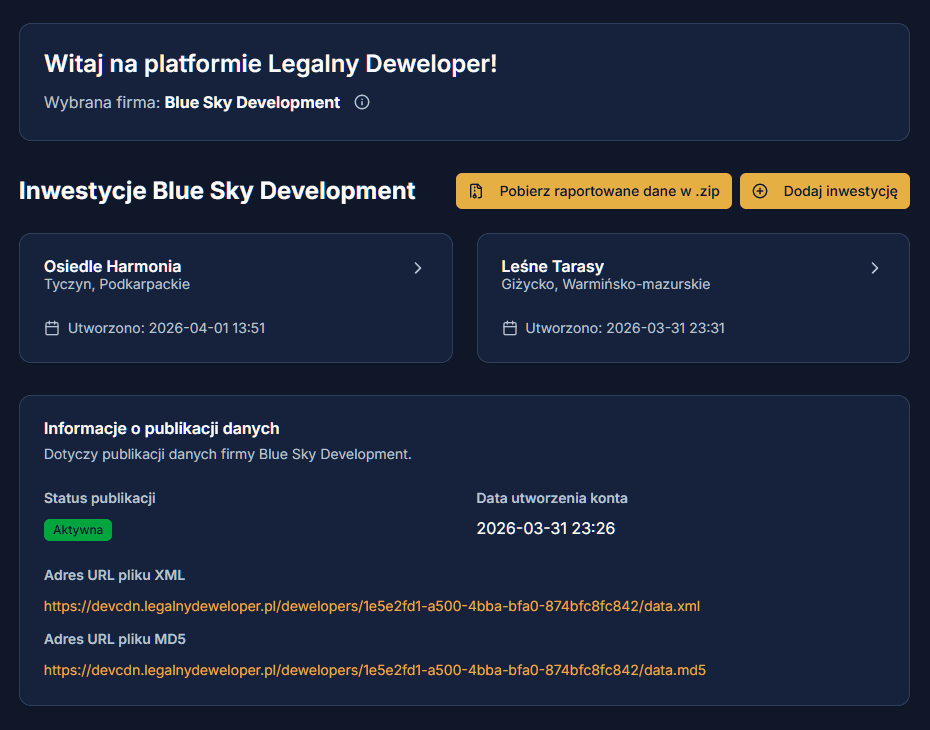Click the Blue Sky Development company name

click(x=252, y=102)
